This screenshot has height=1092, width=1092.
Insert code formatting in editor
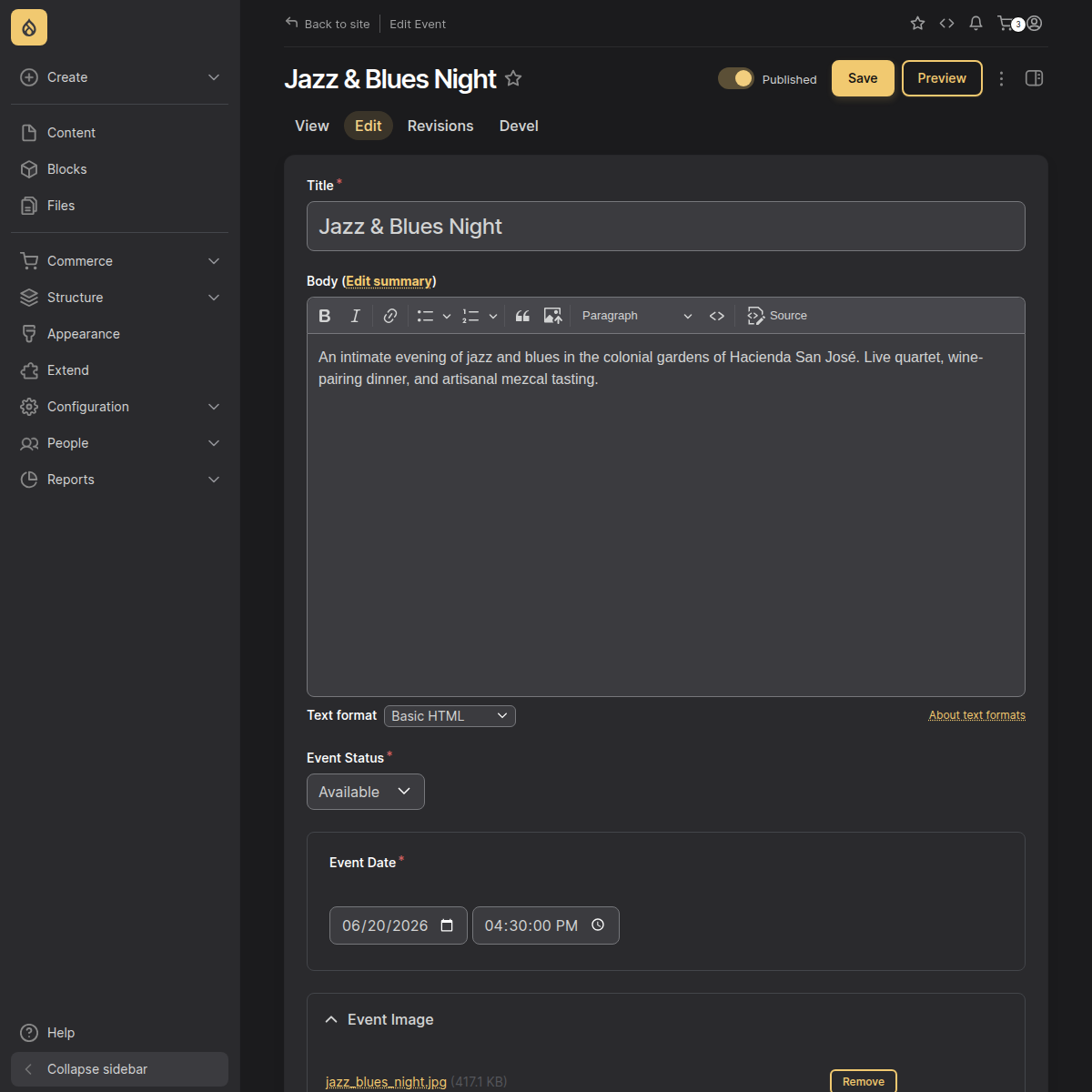point(717,316)
